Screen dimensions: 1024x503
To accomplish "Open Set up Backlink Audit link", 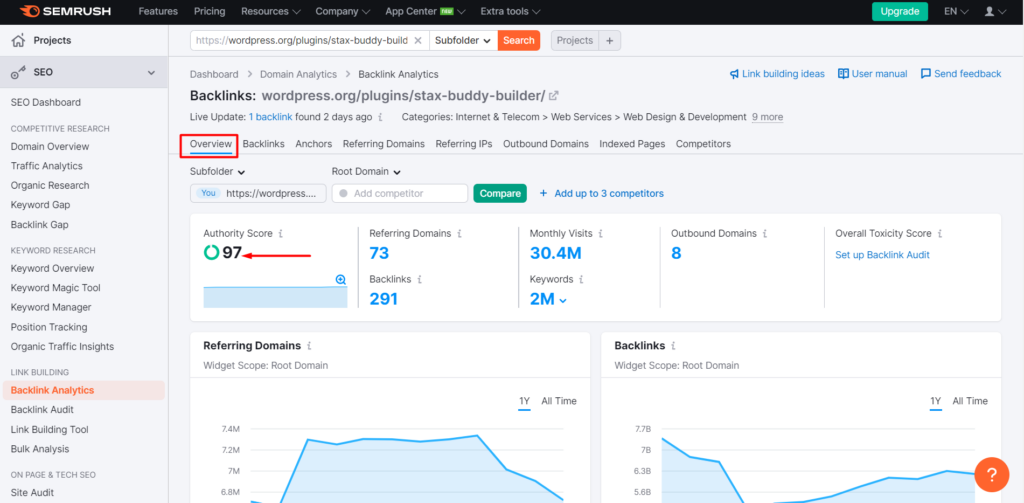I will pyautogui.click(x=882, y=255).
